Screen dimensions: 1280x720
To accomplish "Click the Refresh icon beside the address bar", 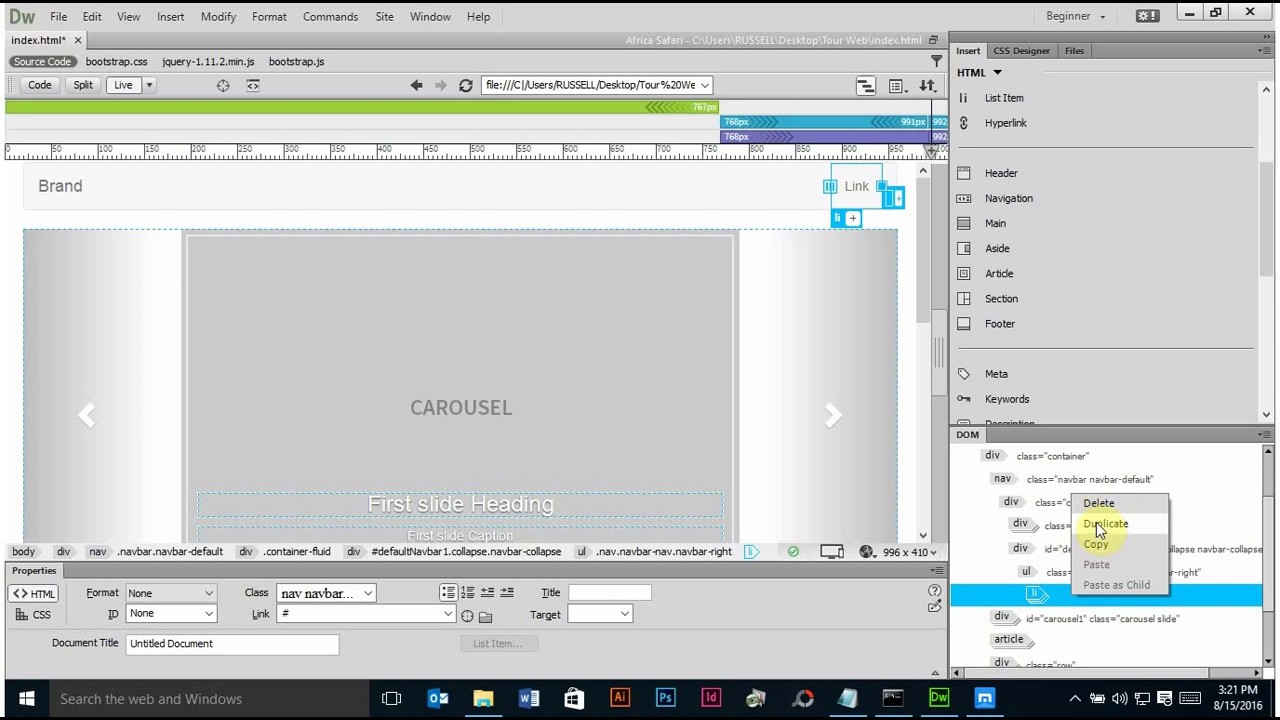I will pyautogui.click(x=465, y=85).
